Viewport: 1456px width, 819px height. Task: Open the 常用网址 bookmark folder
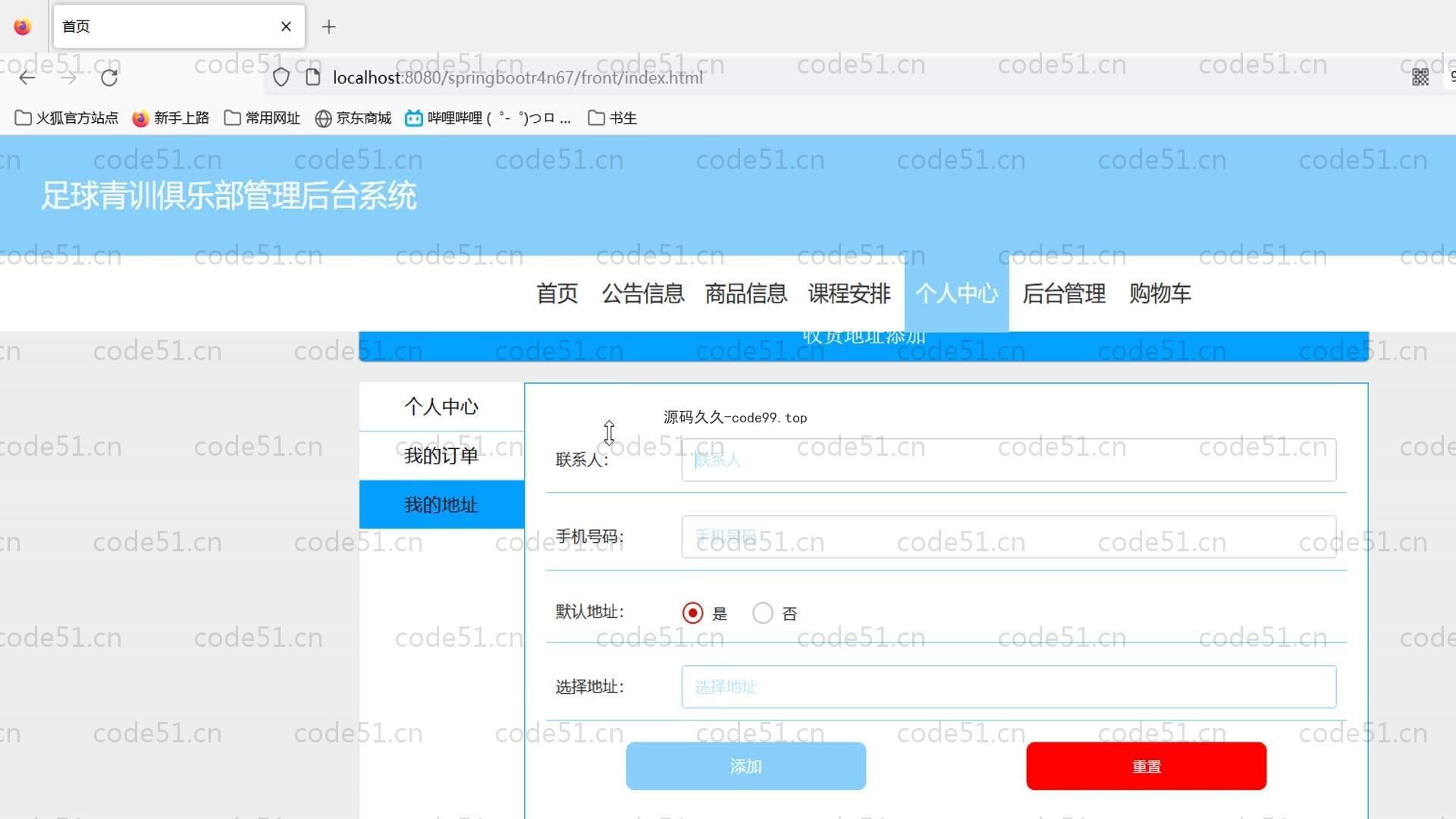click(x=262, y=118)
